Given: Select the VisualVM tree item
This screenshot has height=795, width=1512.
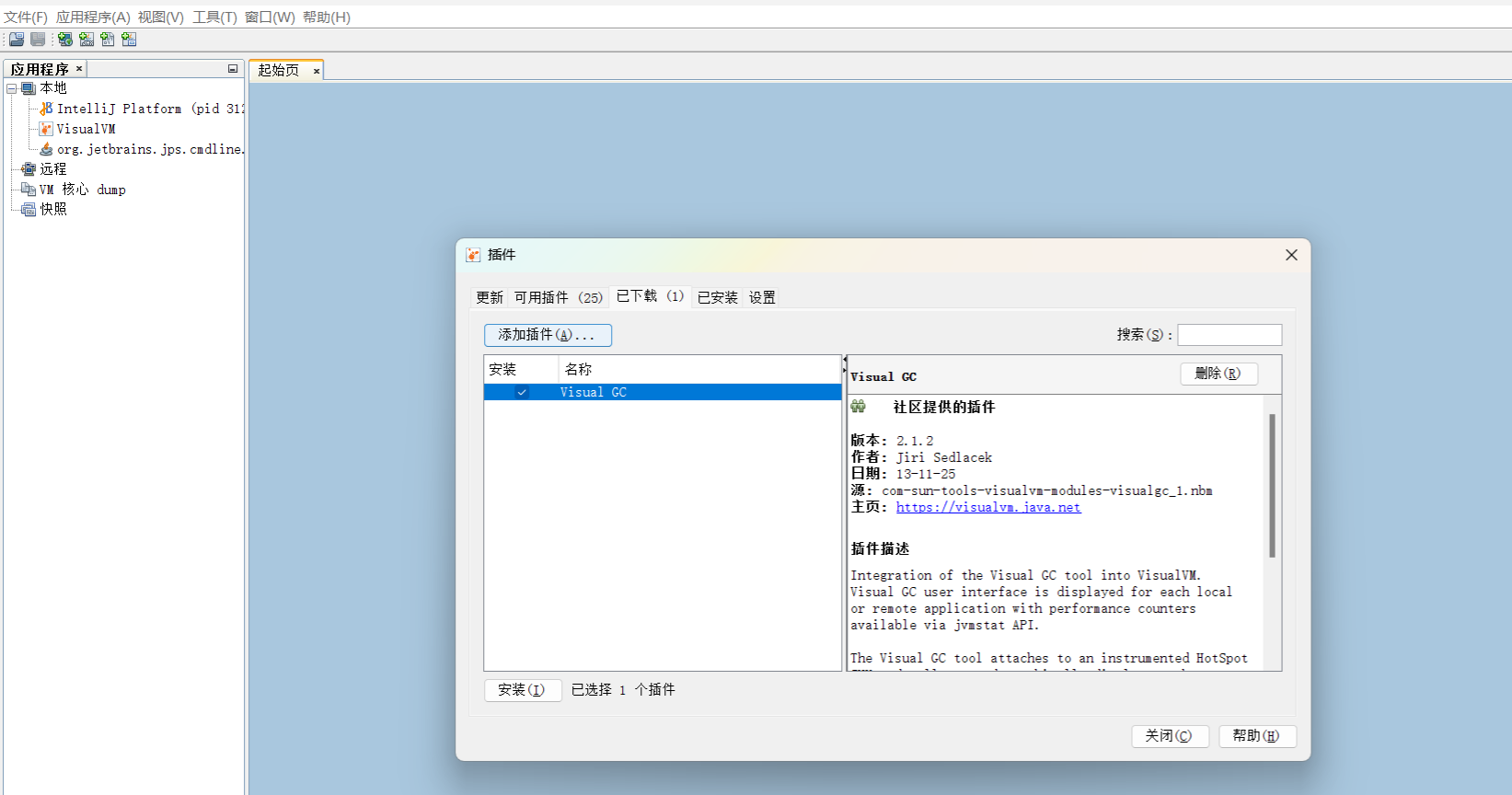Looking at the screenshot, I should pyautogui.click(x=87, y=129).
